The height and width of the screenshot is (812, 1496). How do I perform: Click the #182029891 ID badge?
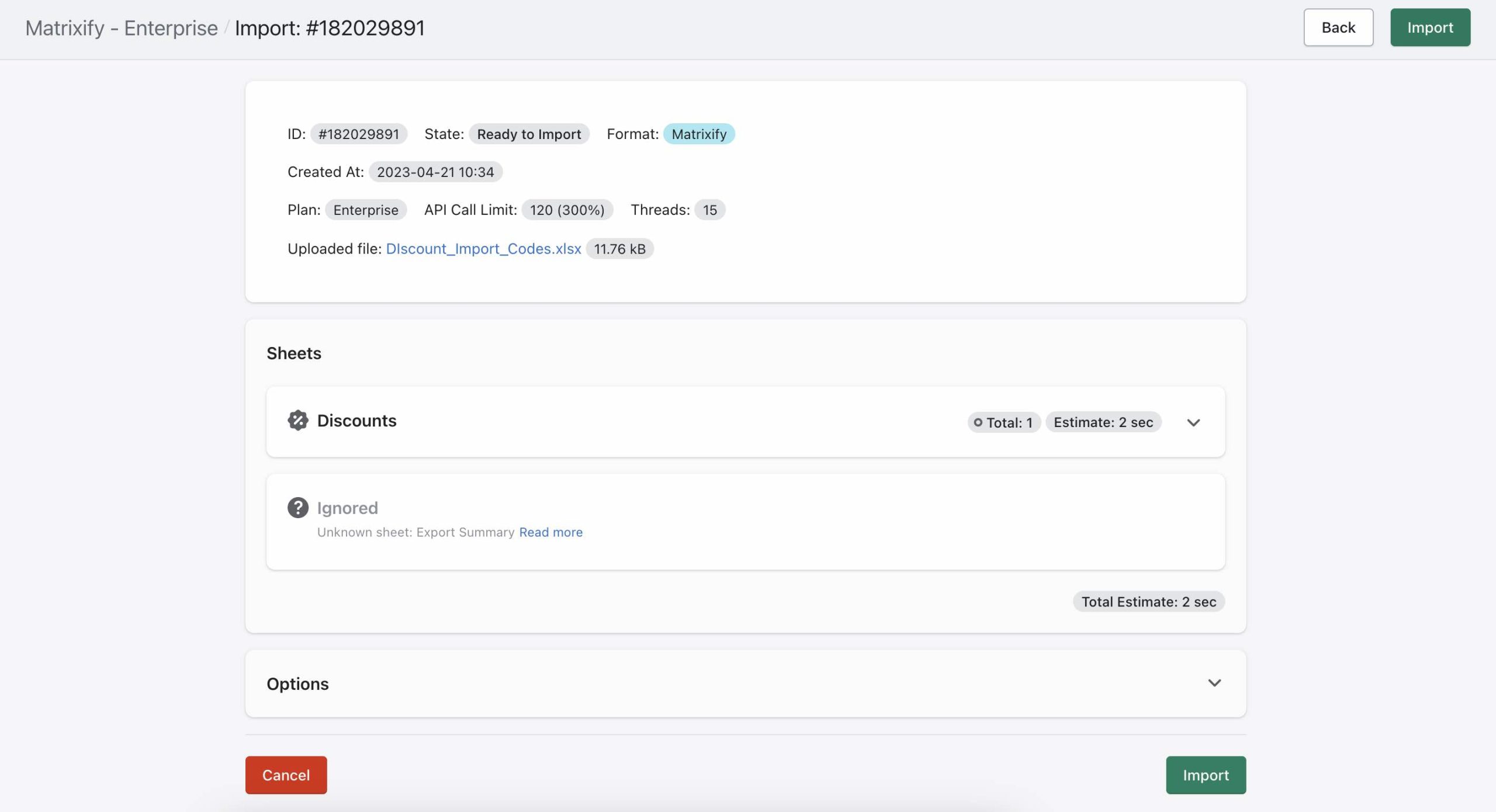coord(358,134)
